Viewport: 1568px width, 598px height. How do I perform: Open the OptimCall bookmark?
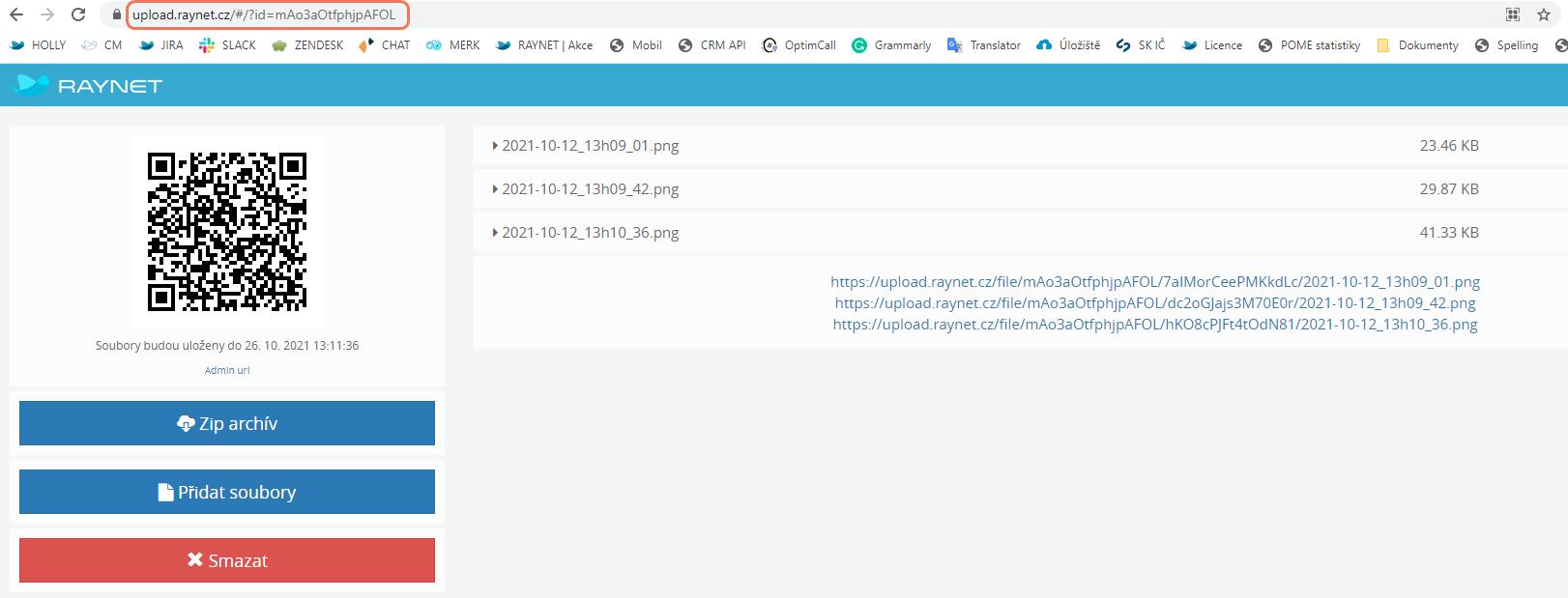click(x=799, y=45)
